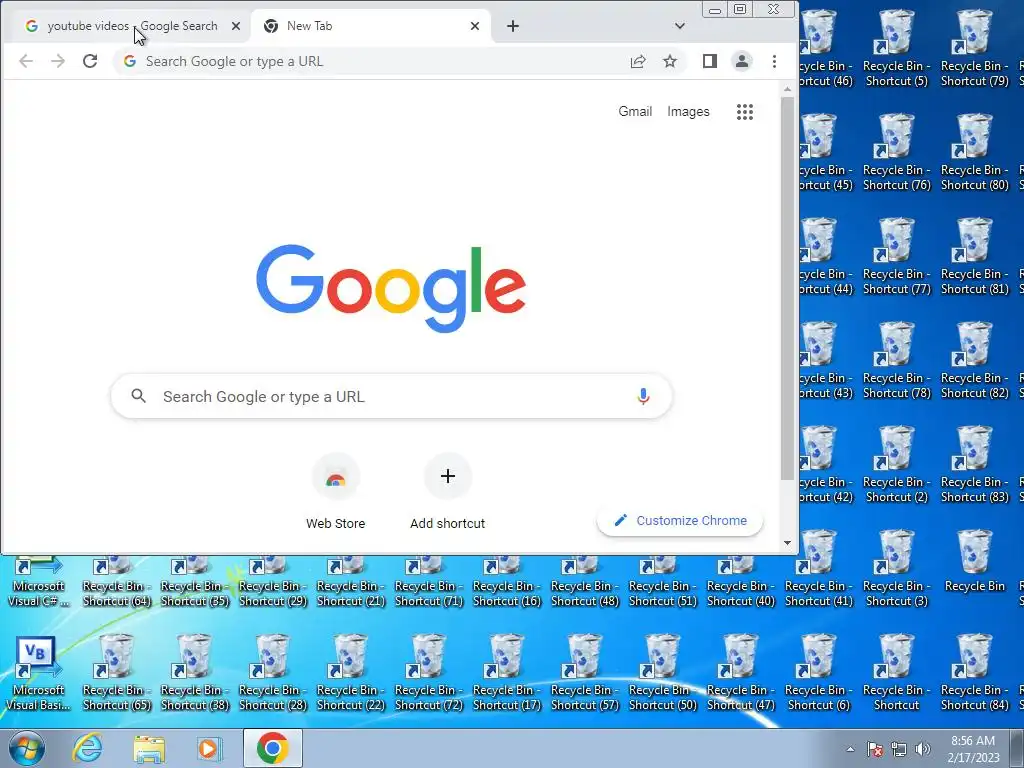Viewport: 1024px width, 768px height.
Task: Expand the tab search dropdown arrow
Action: [x=680, y=26]
